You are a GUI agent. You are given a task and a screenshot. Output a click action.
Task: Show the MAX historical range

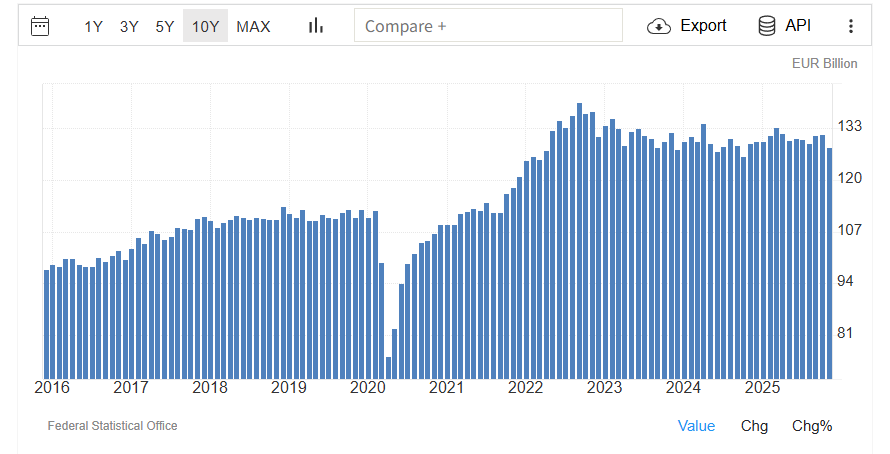pyautogui.click(x=253, y=26)
